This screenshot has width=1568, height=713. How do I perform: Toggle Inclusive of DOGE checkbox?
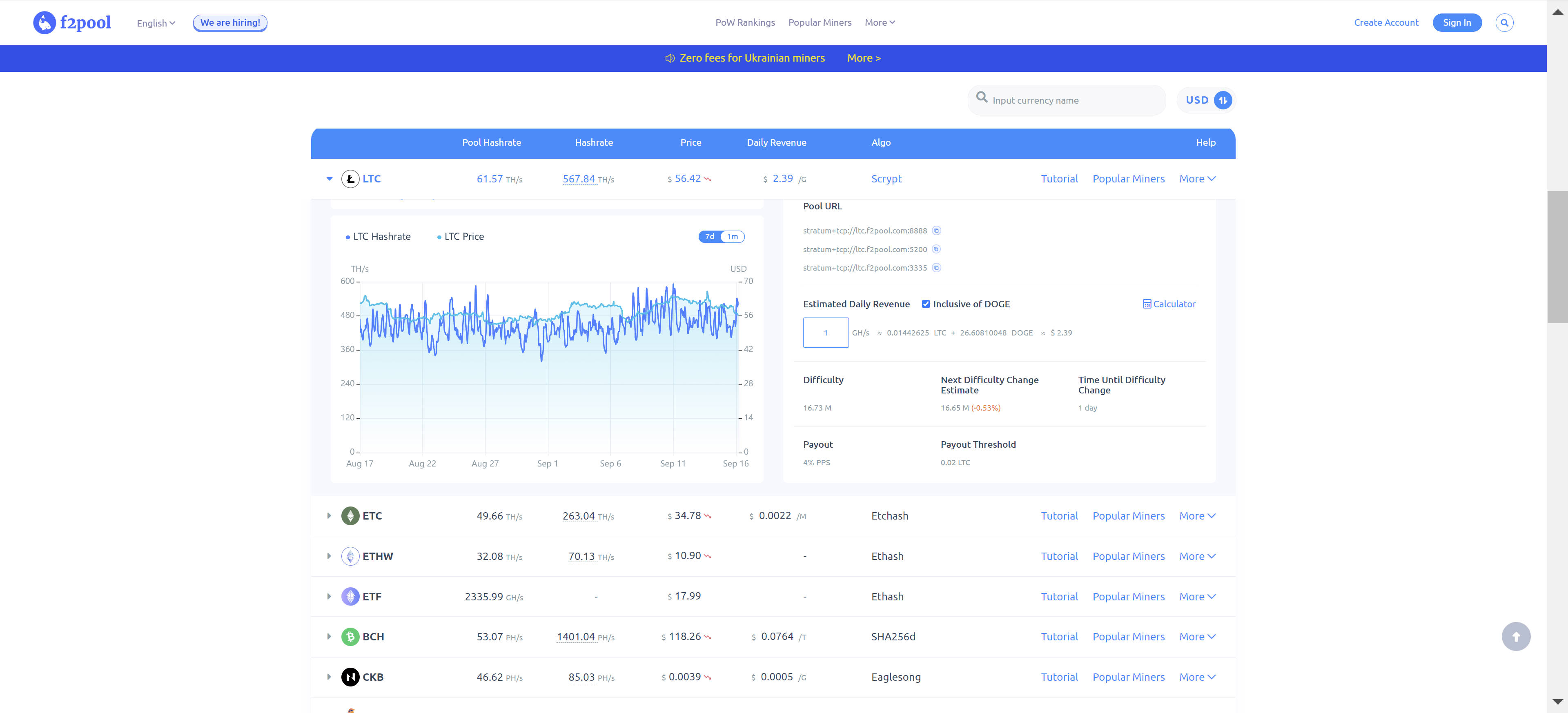pyautogui.click(x=926, y=304)
